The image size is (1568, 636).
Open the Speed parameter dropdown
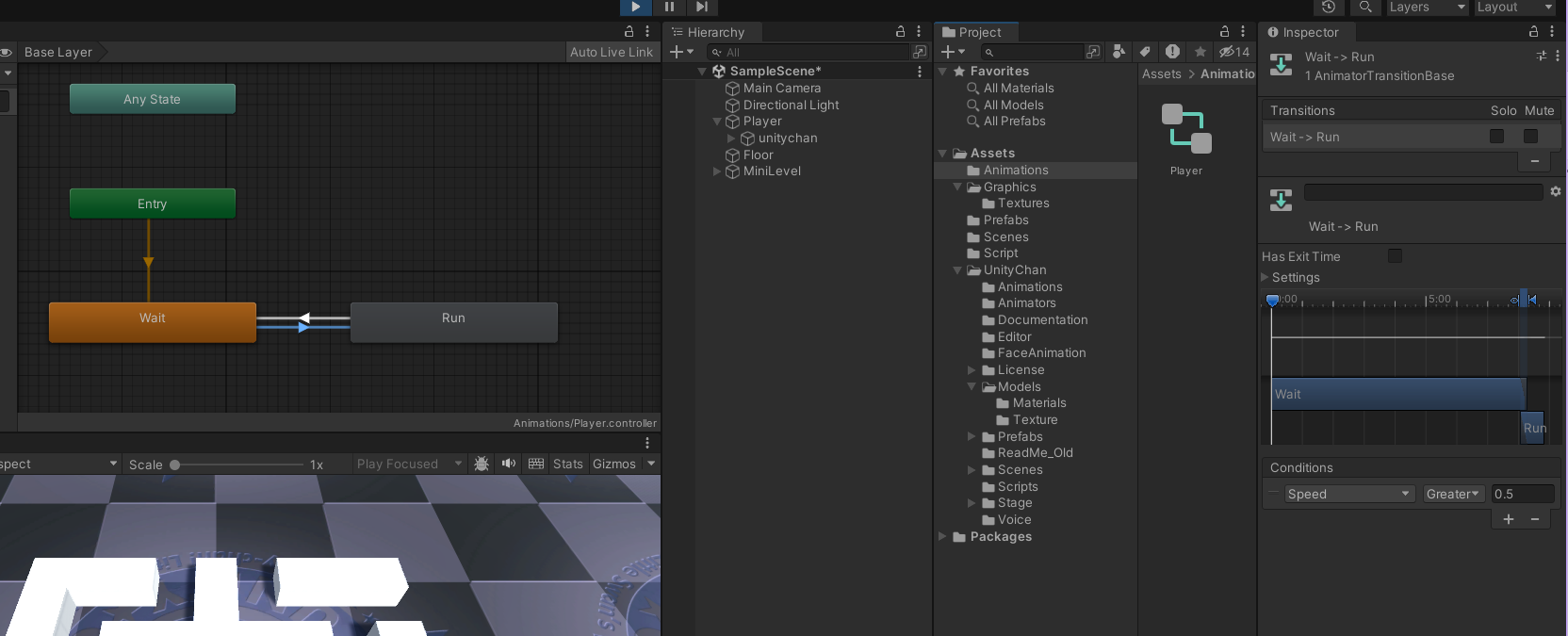pos(1350,494)
